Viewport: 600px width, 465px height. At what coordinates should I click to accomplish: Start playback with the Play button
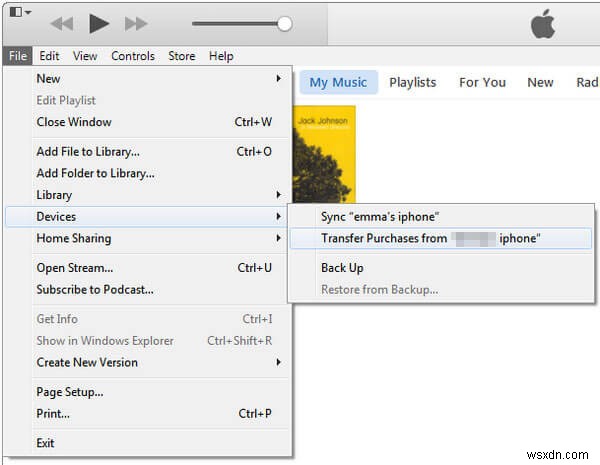(x=99, y=23)
